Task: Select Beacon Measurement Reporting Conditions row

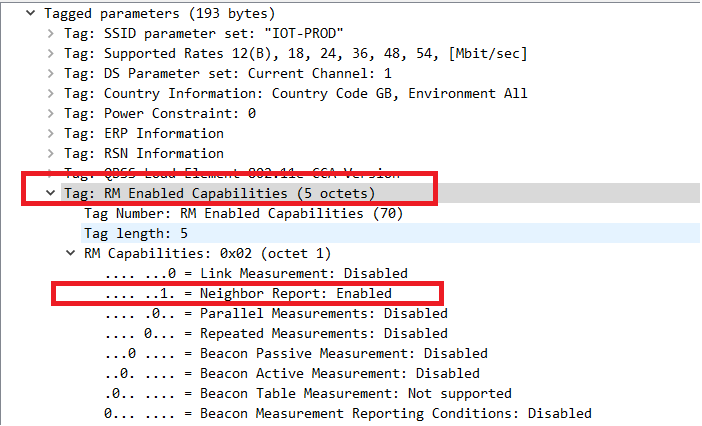Action: [x=348, y=413]
